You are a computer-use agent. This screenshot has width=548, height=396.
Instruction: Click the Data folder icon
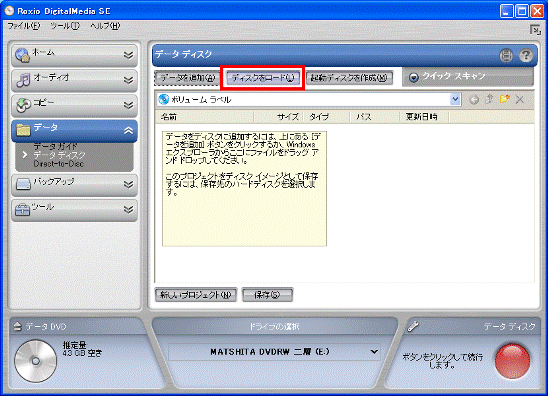tap(23, 130)
